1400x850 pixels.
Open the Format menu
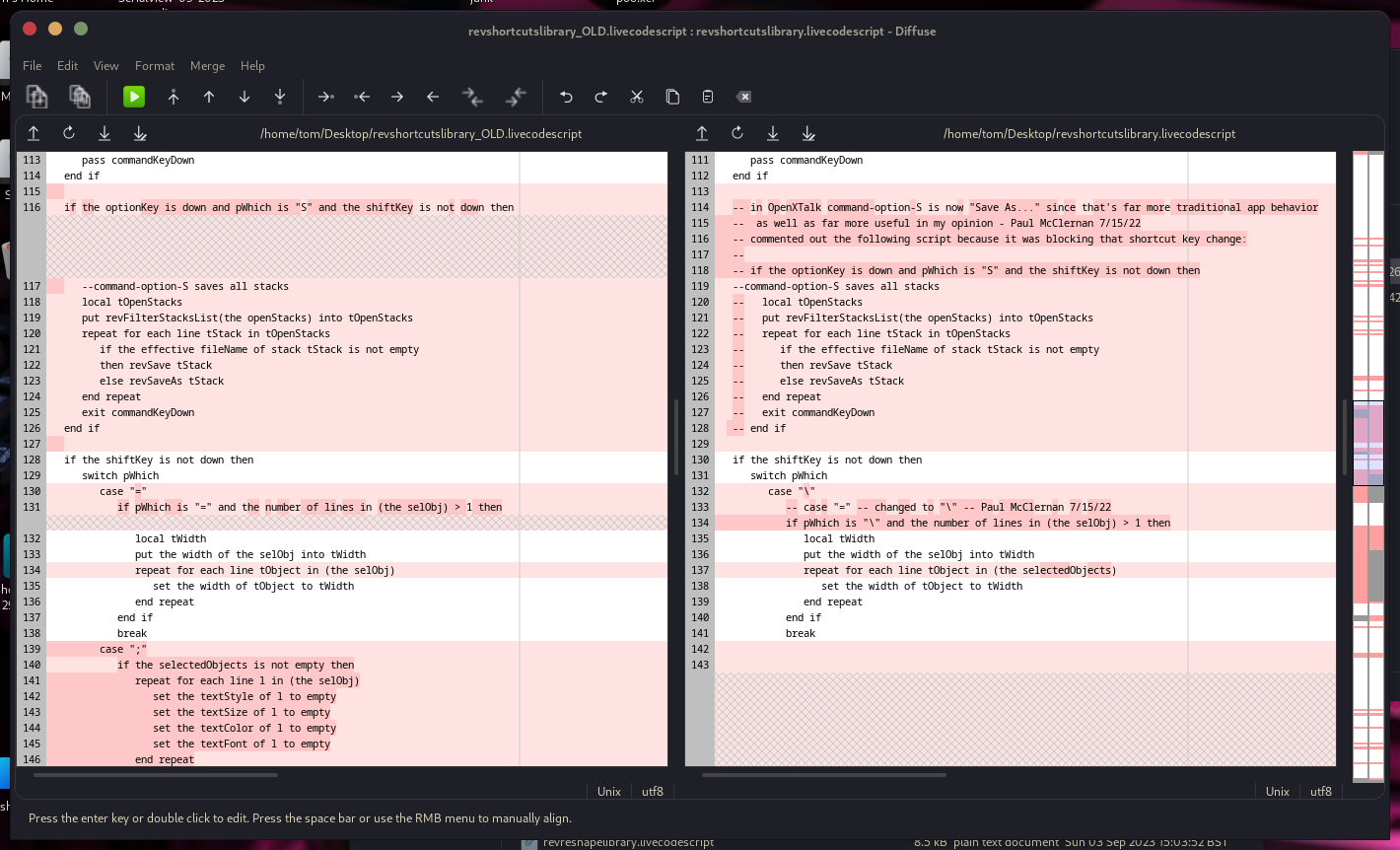[155, 65]
